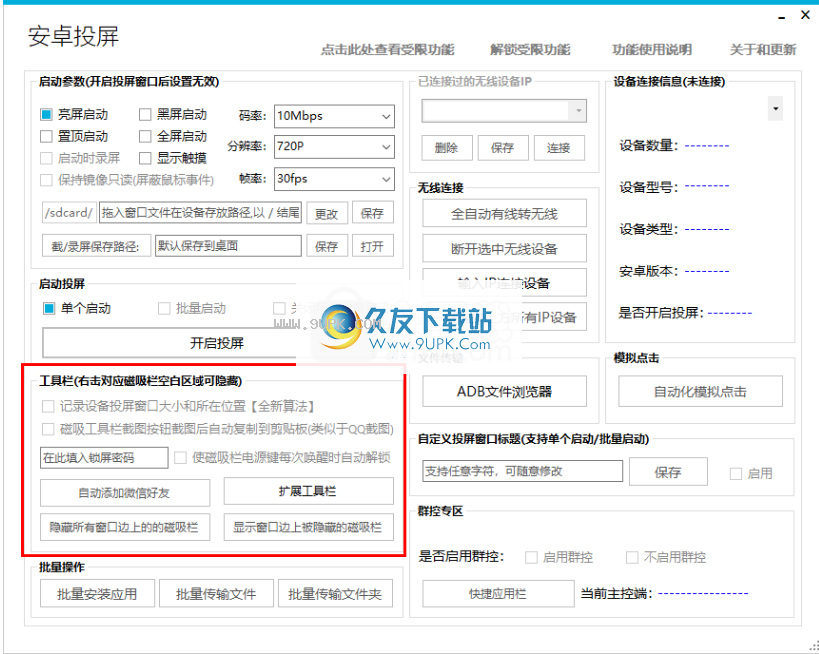Screen dimensions: 819x654
Task: Toggle the 亮屏启动 checkbox
Action: tap(46, 114)
